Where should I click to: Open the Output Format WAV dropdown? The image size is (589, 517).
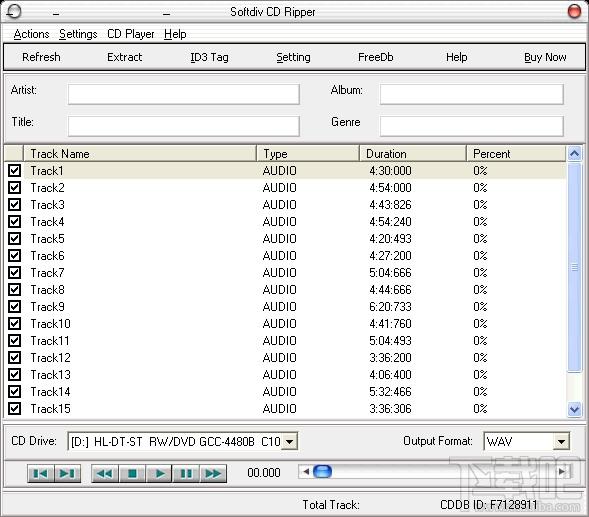point(561,441)
